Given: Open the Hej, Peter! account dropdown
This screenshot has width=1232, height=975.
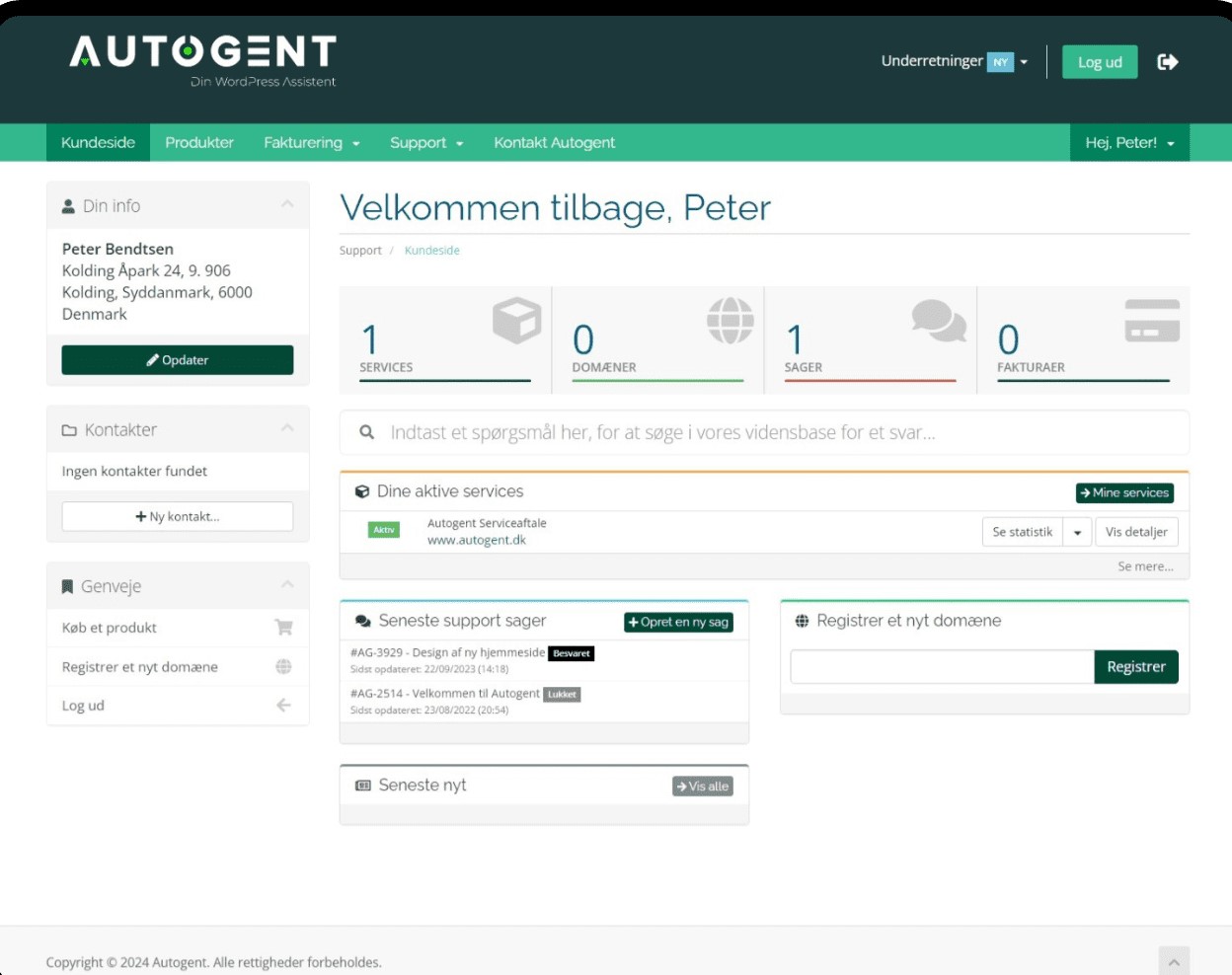Looking at the screenshot, I should pos(1129,143).
